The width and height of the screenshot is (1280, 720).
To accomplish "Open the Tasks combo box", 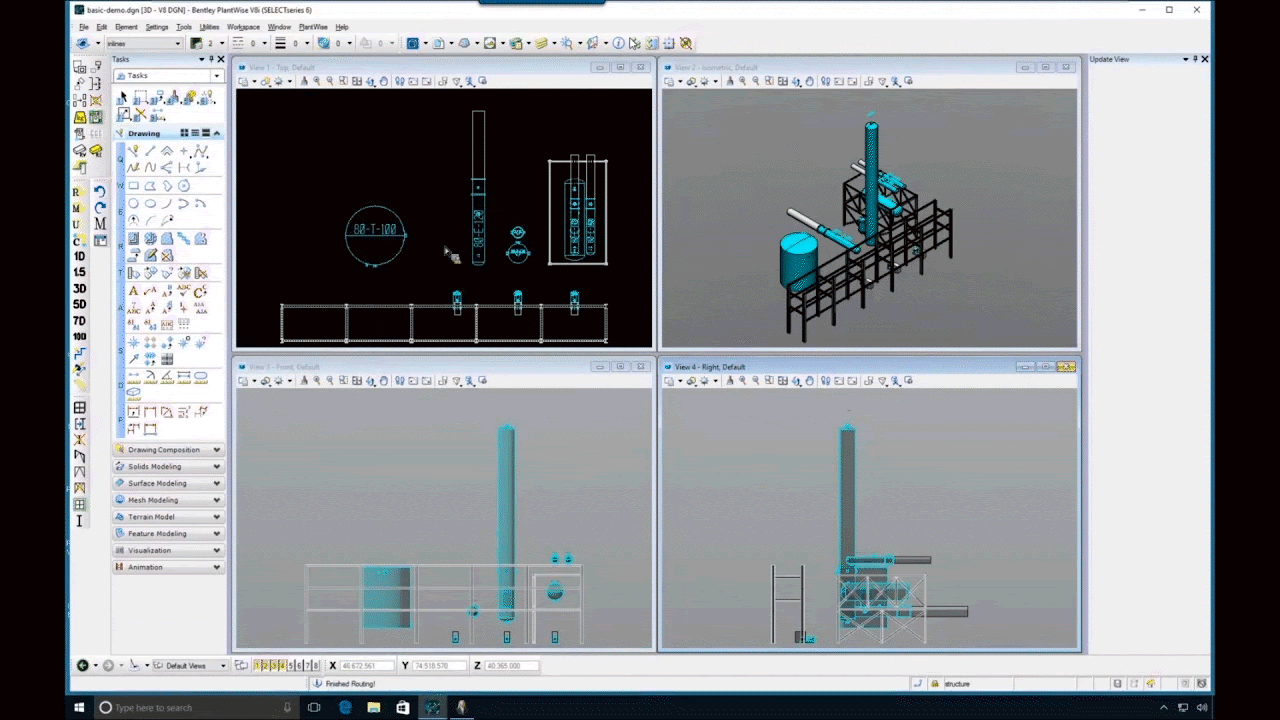I will point(168,76).
